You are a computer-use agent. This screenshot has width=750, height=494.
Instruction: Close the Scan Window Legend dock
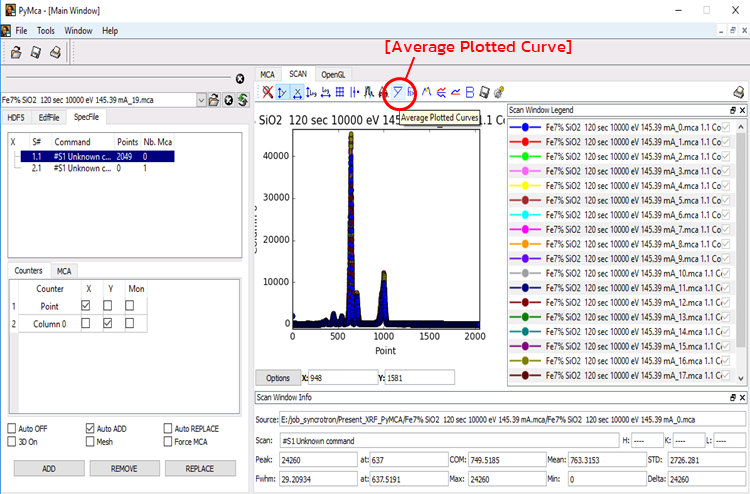[742, 110]
